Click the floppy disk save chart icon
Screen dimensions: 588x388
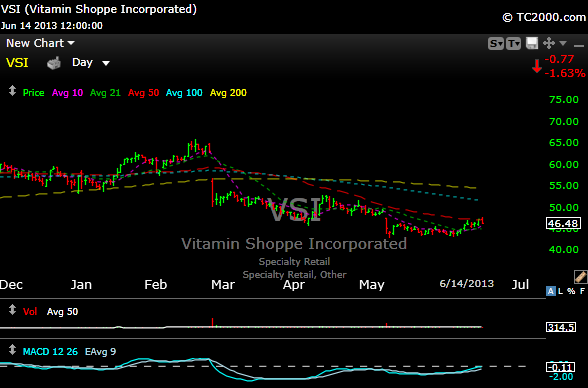[x=532, y=43]
